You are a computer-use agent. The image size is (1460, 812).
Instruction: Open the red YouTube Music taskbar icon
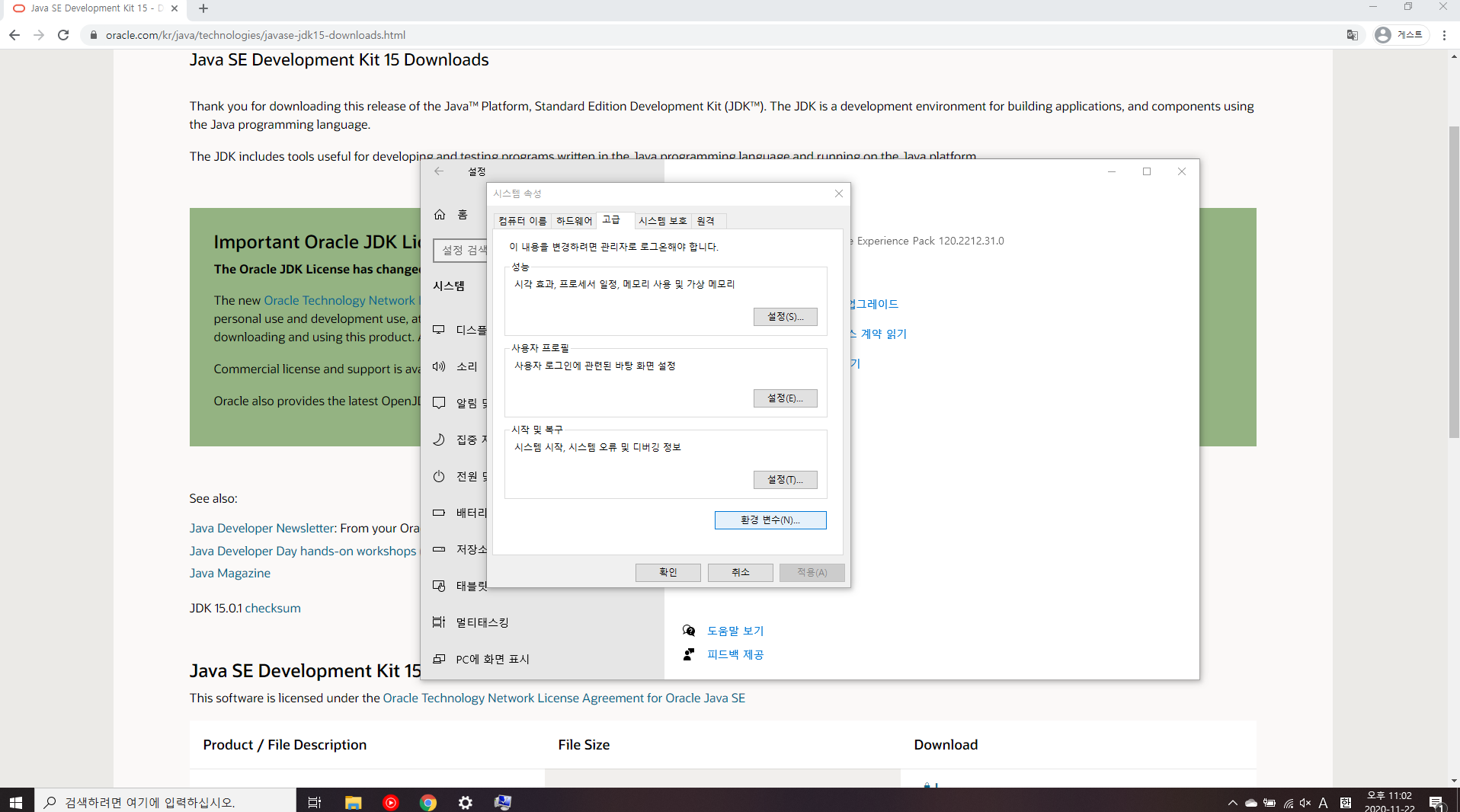pyautogui.click(x=391, y=802)
